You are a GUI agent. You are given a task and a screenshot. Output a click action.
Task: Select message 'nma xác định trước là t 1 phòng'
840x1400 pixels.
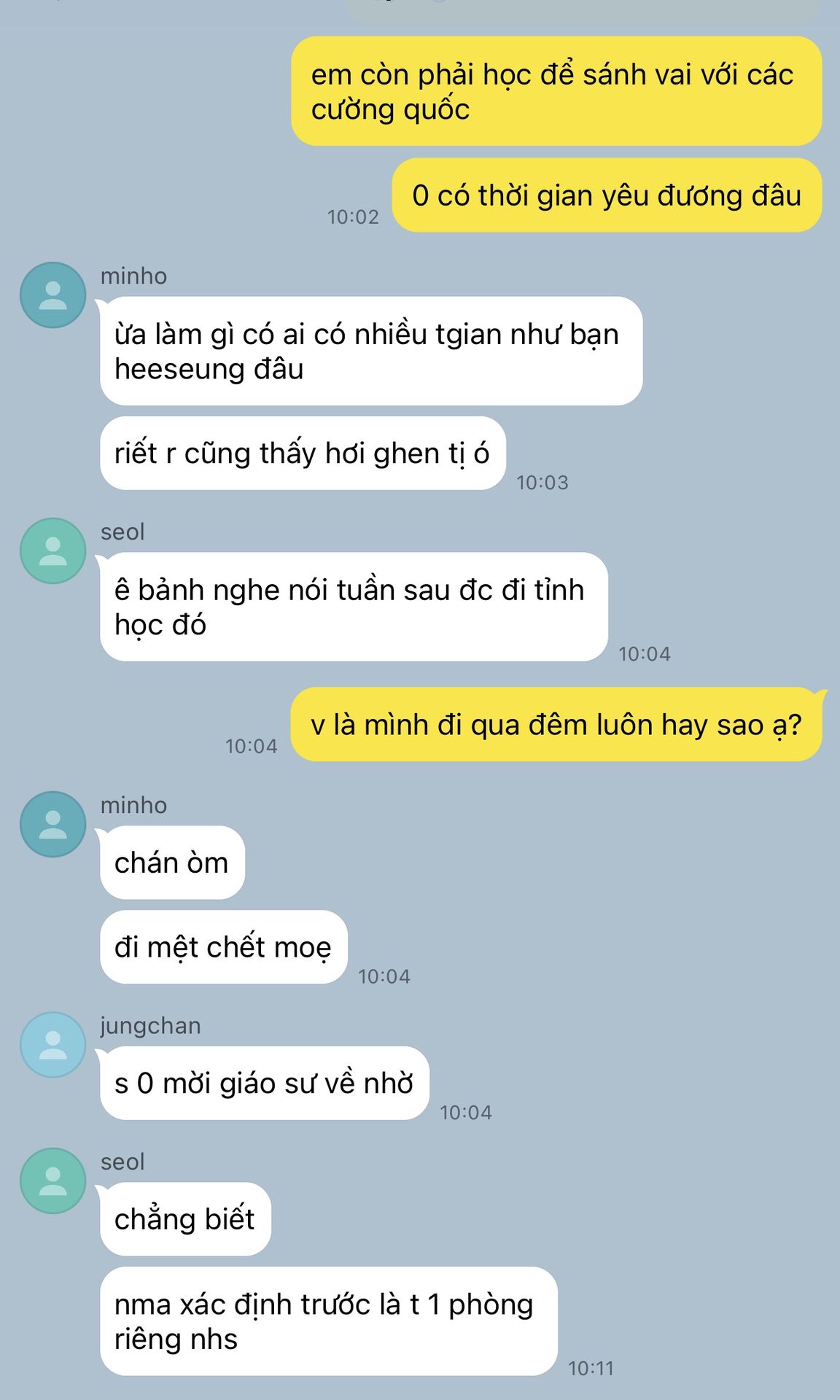click(x=328, y=1321)
